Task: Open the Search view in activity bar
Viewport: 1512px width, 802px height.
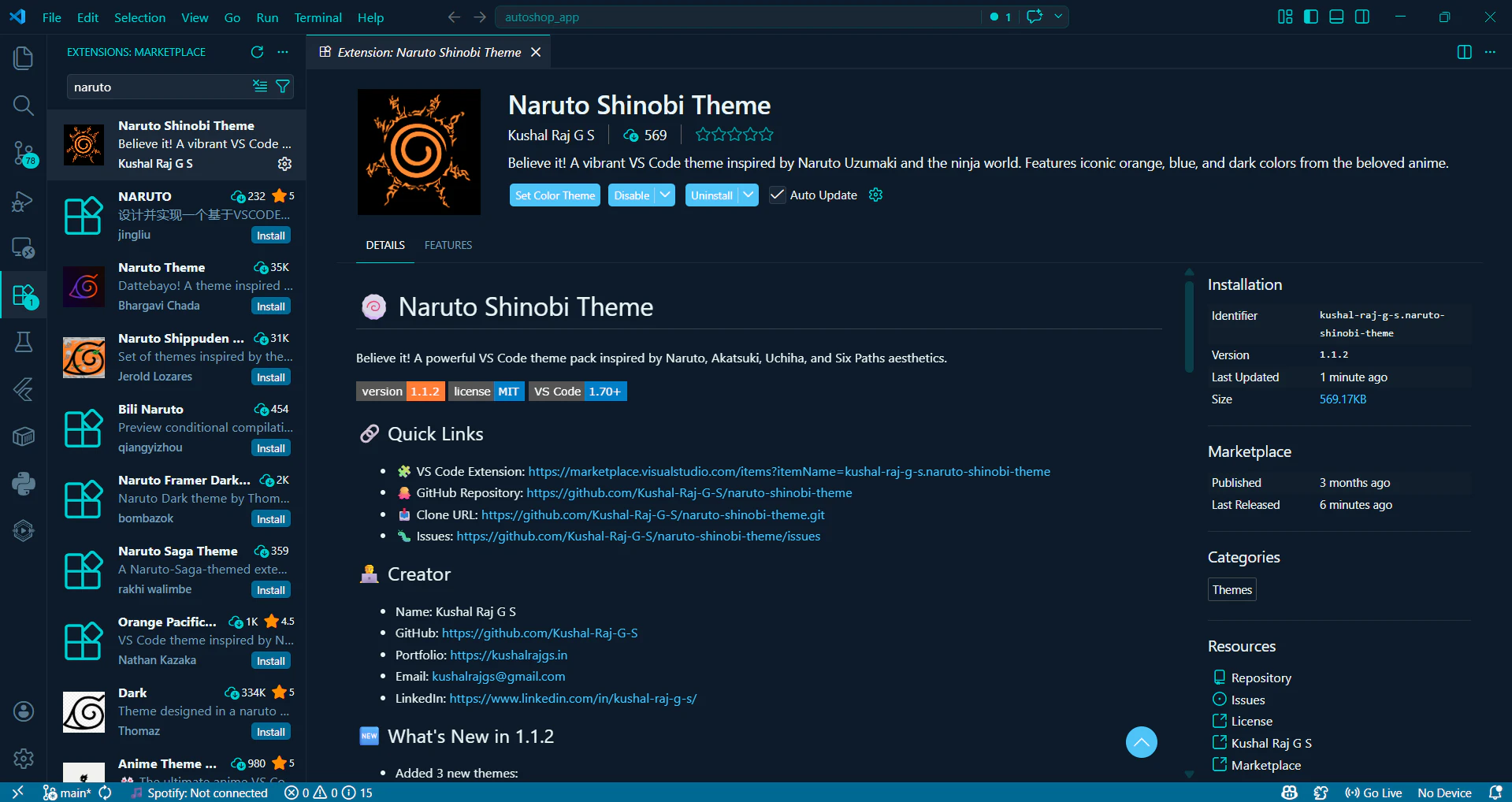Action: point(24,106)
